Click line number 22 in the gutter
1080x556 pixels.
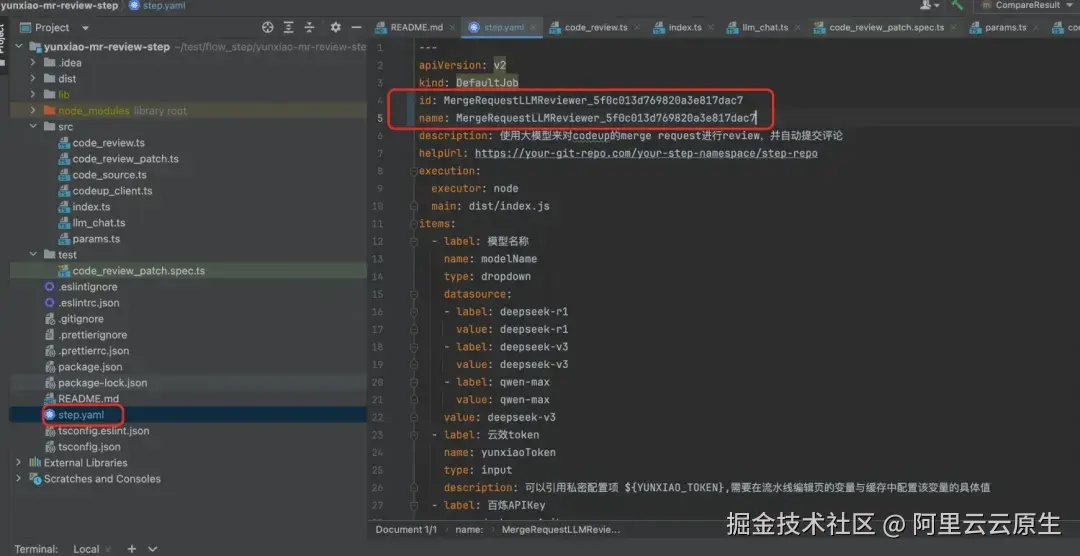coord(377,417)
